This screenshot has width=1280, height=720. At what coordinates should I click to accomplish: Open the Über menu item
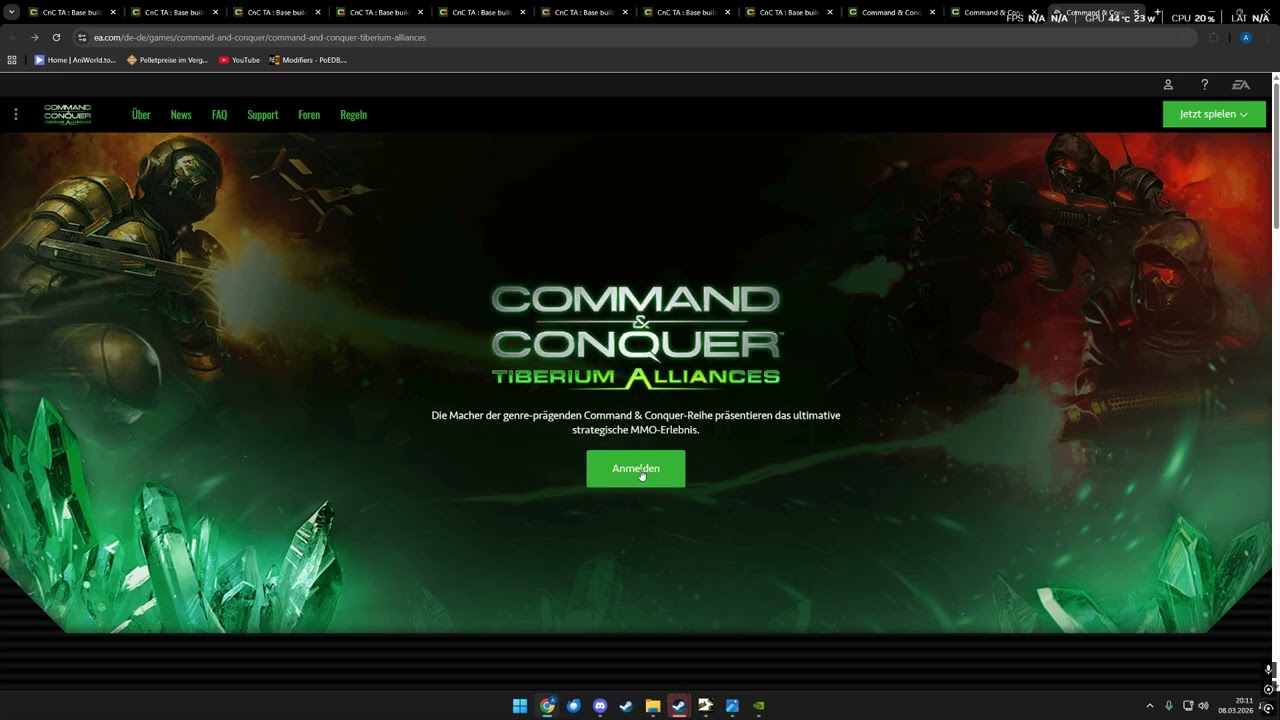click(x=141, y=114)
